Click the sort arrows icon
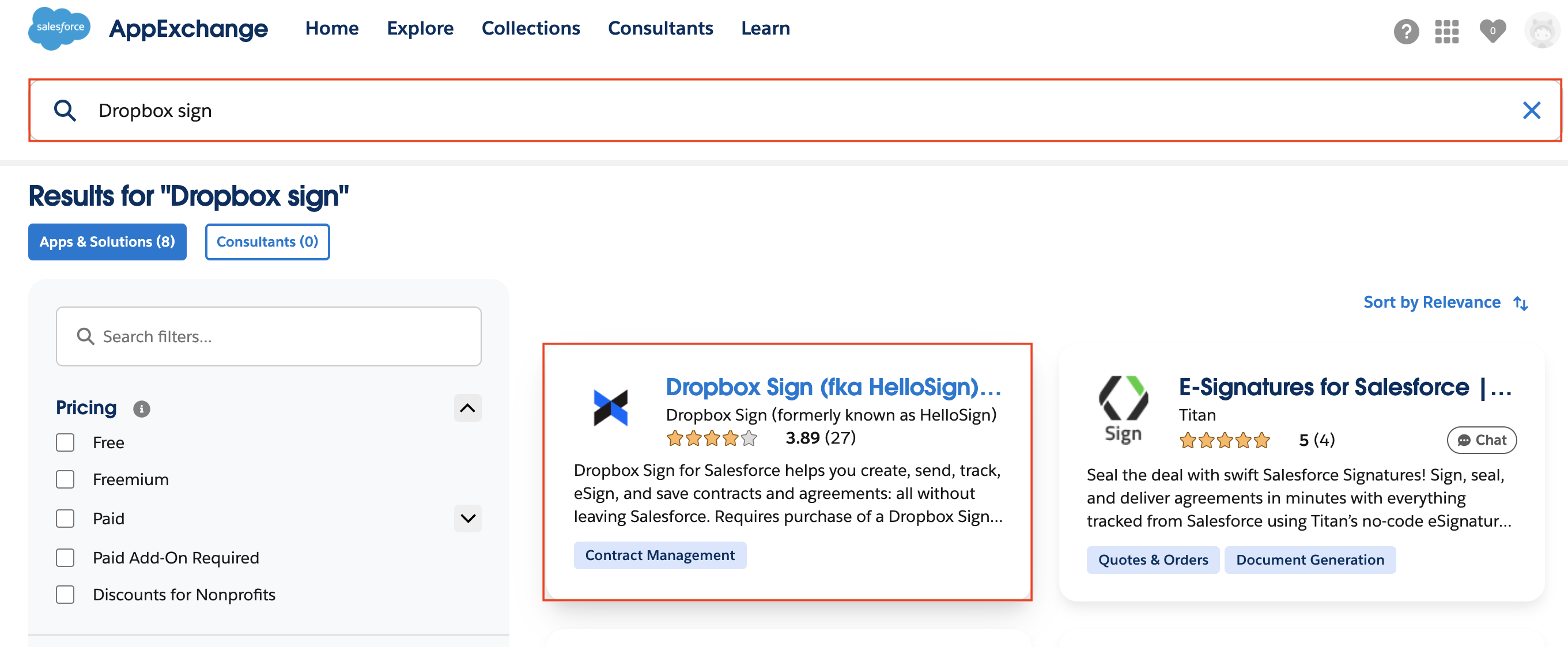Screen dimensions: 1568x647 pos(1521,302)
